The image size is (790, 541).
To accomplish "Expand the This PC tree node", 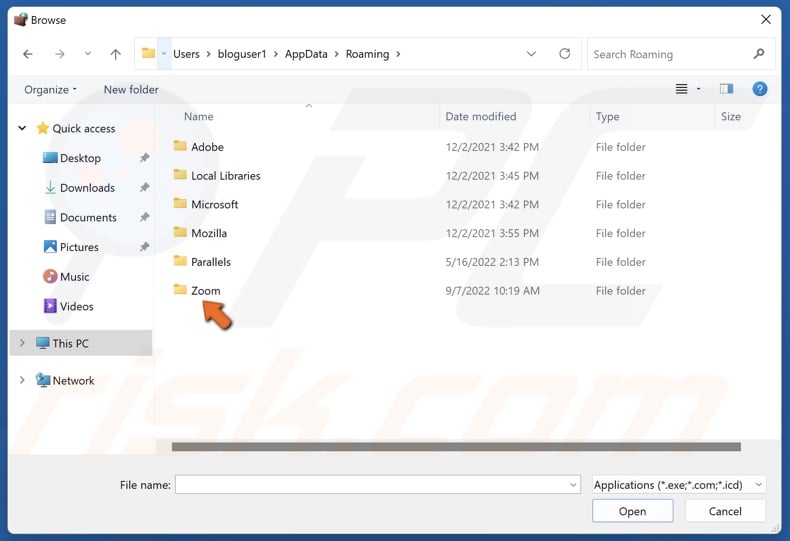I will click(x=22, y=343).
